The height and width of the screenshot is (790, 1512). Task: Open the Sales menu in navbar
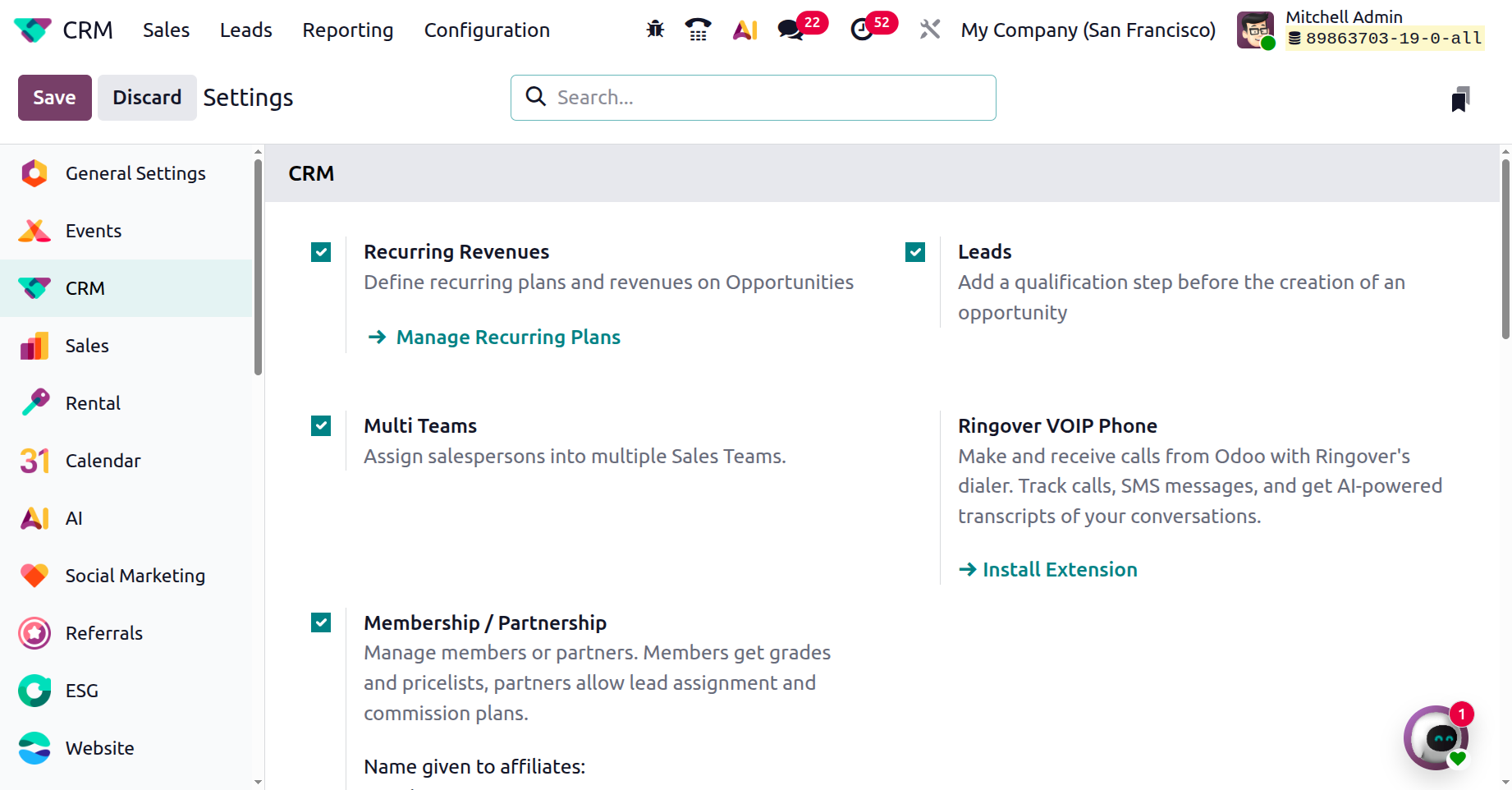coord(166,30)
